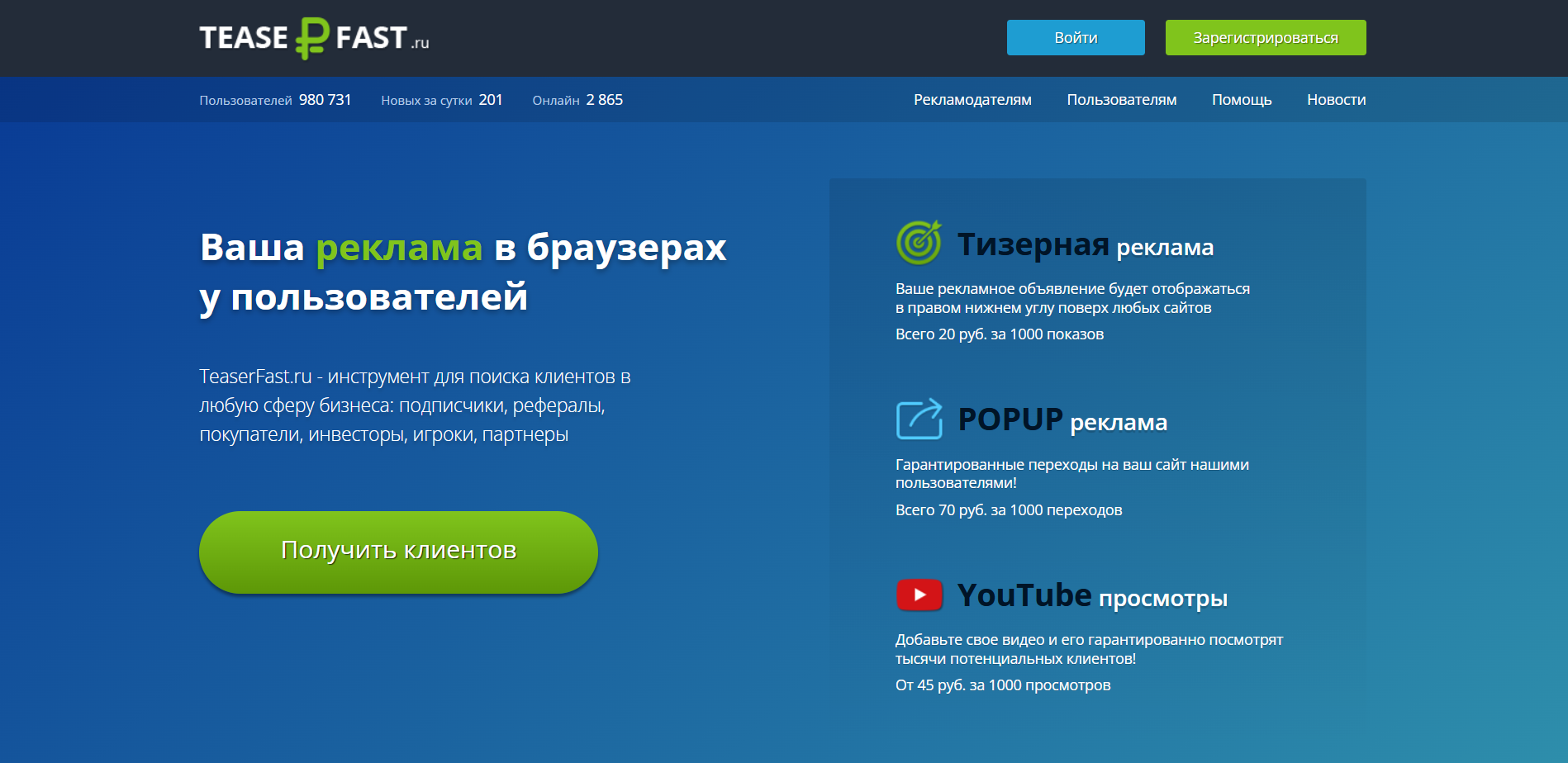The height and width of the screenshot is (763, 1568).
Task: Click the text Всего 20 руб. за 1000 показов
Action: tap(1000, 334)
